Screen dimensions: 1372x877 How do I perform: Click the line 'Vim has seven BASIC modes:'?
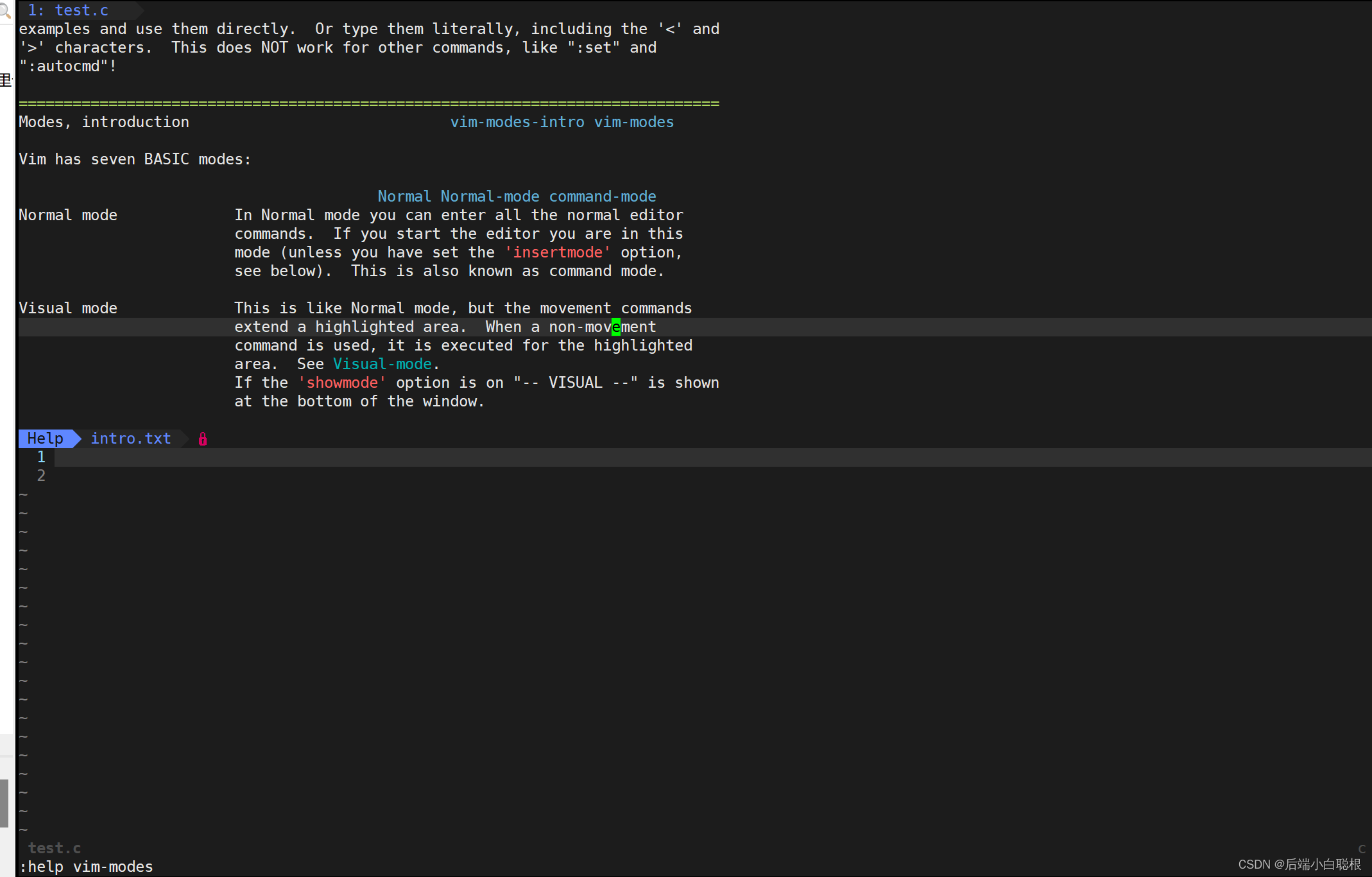(x=135, y=159)
